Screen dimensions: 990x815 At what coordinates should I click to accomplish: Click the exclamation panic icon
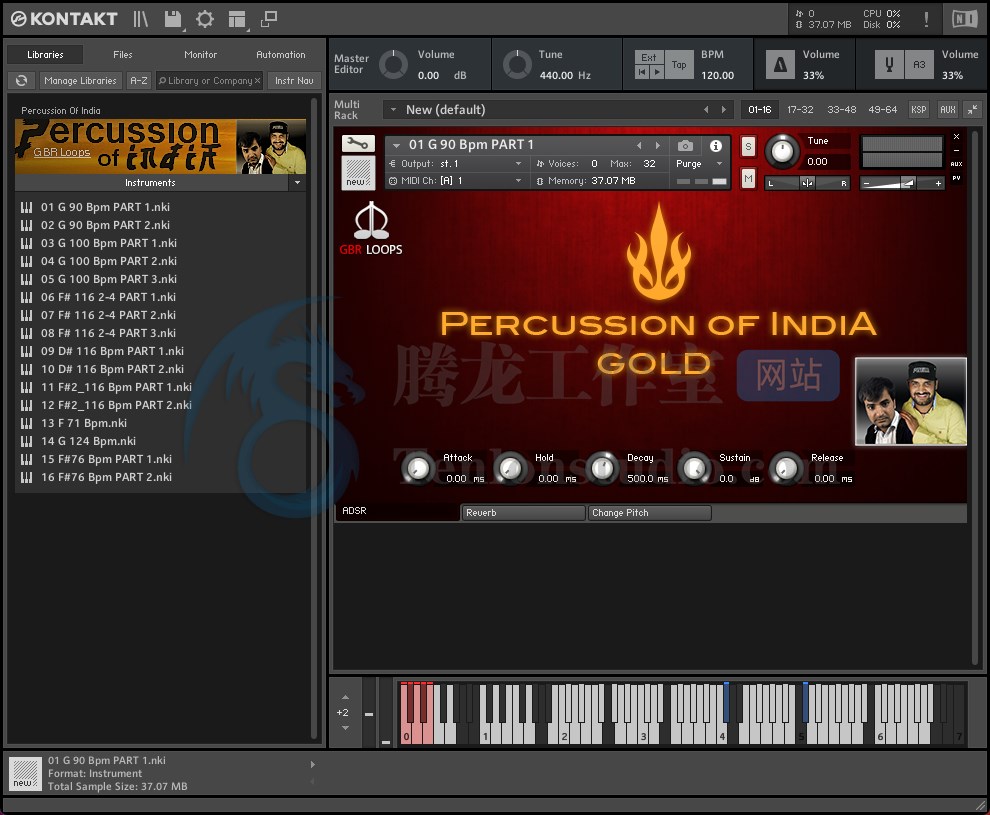926,19
